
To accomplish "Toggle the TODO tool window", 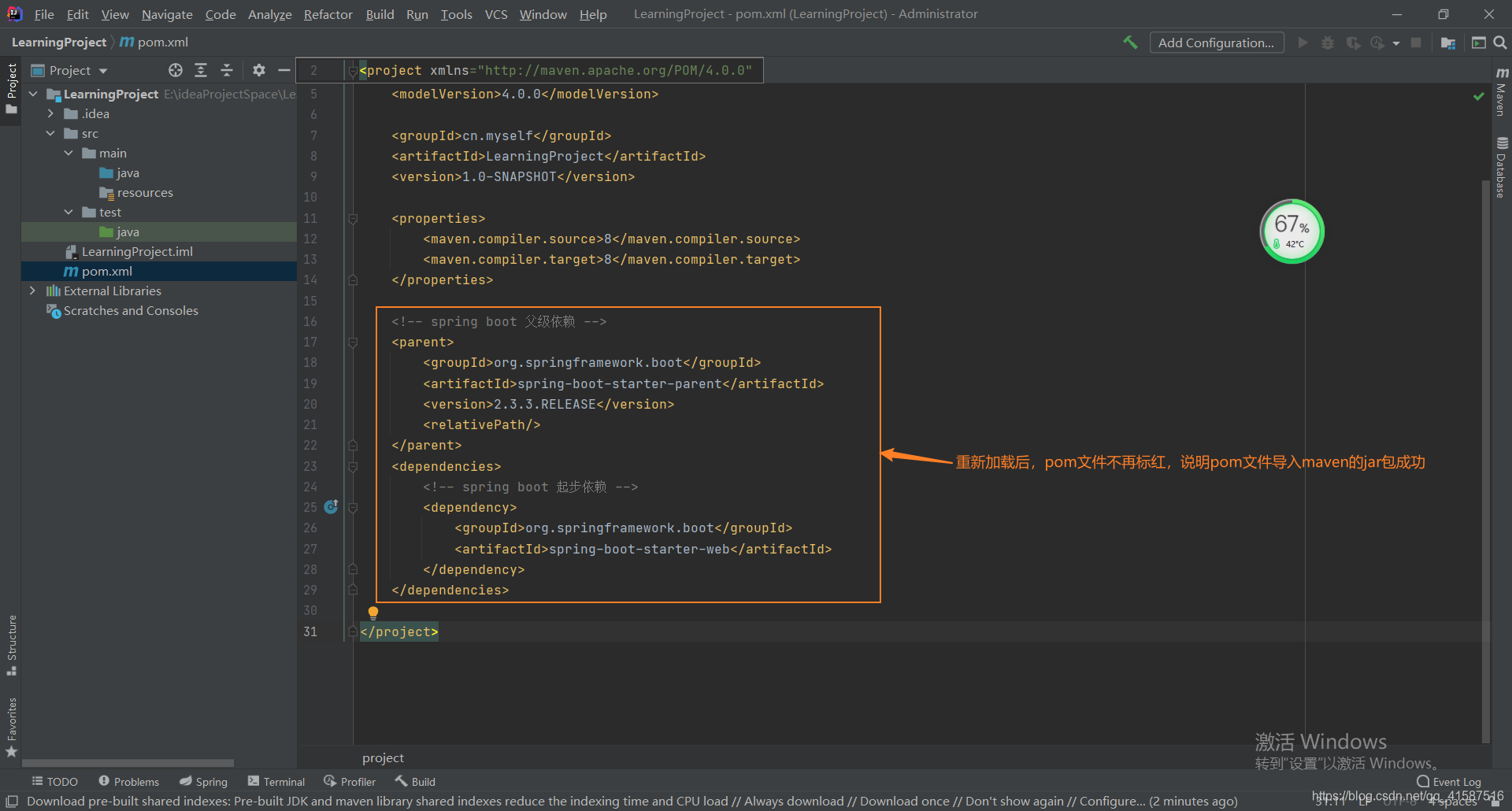I will point(54,780).
